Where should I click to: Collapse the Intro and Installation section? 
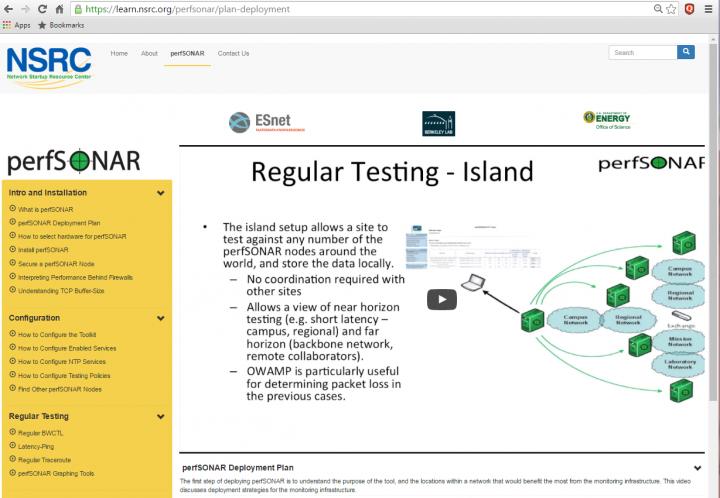pyautogui.click(x=160, y=193)
